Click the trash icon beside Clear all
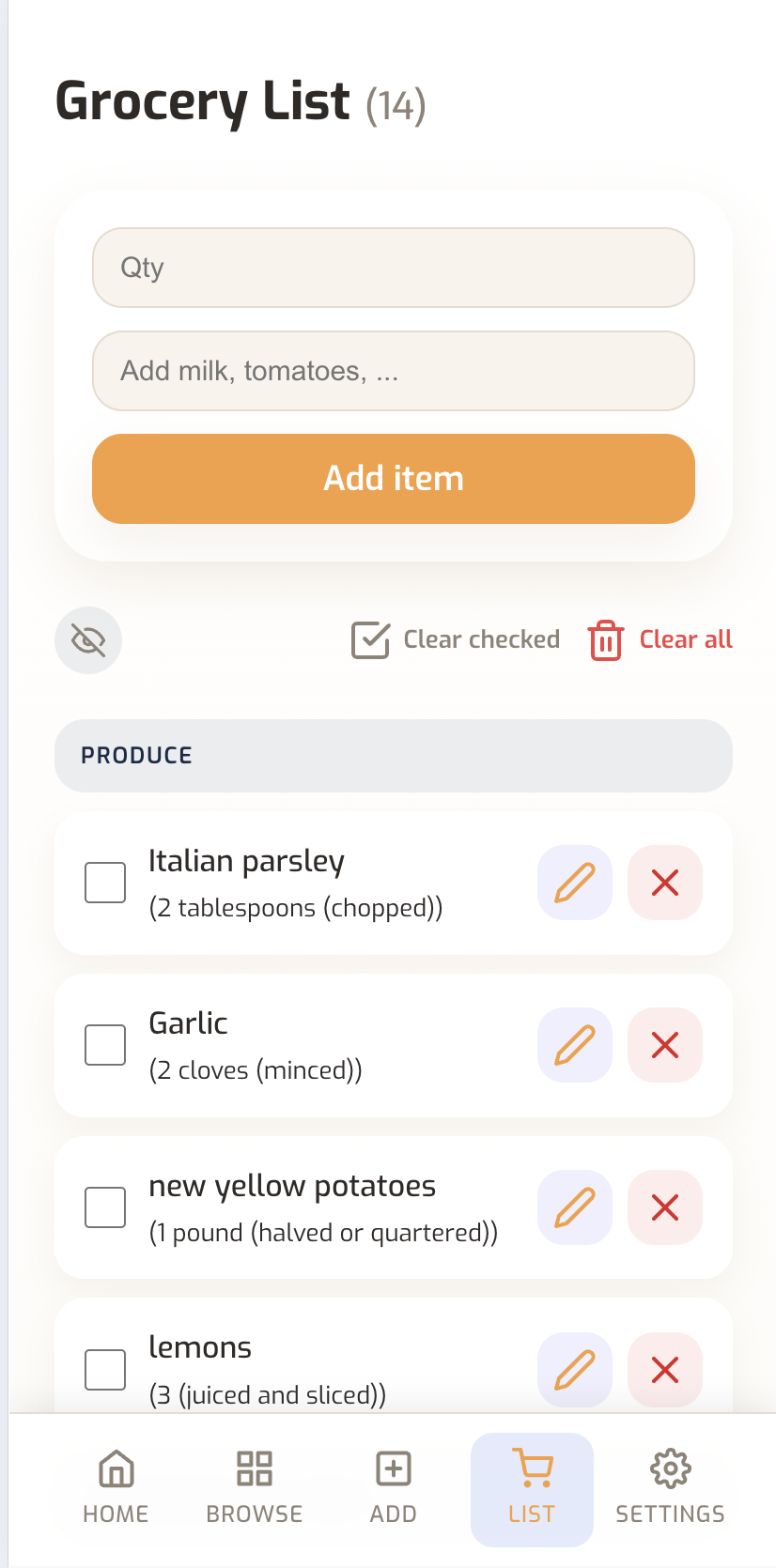The width and height of the screenshot is (776, 1568). 604,639
